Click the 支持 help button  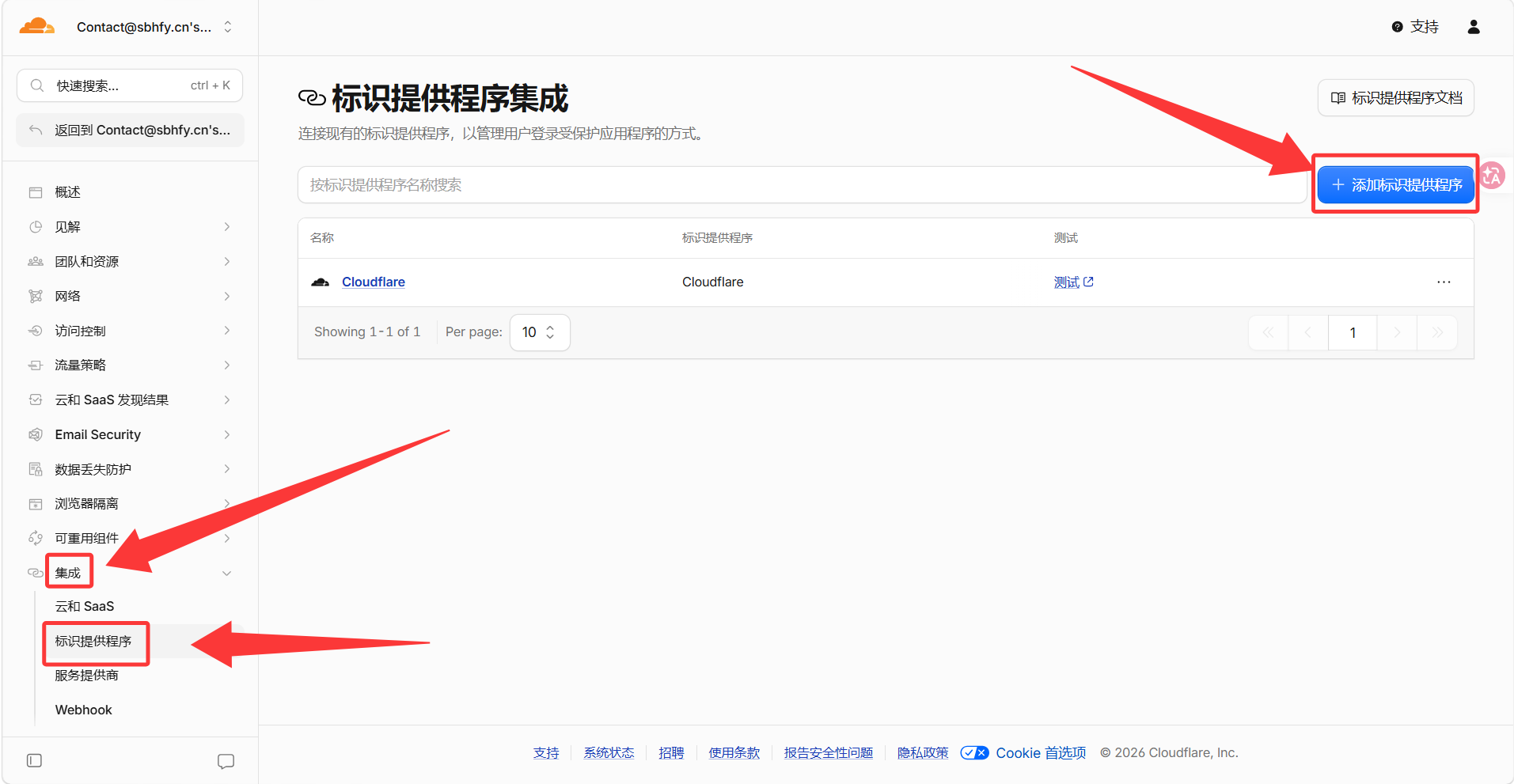click(1415, 27)
